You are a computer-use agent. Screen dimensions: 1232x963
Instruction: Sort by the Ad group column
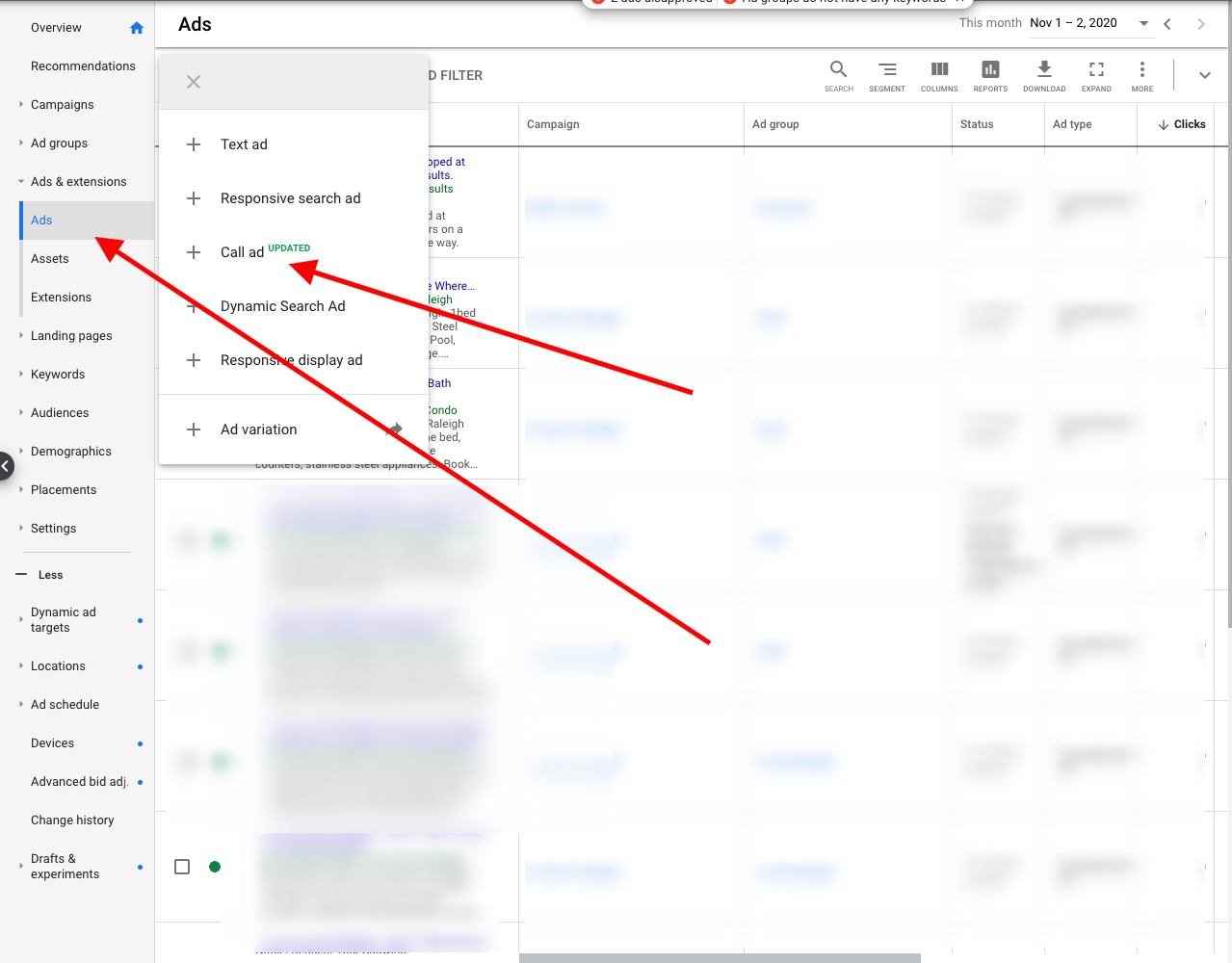click(x=775, y=124)
